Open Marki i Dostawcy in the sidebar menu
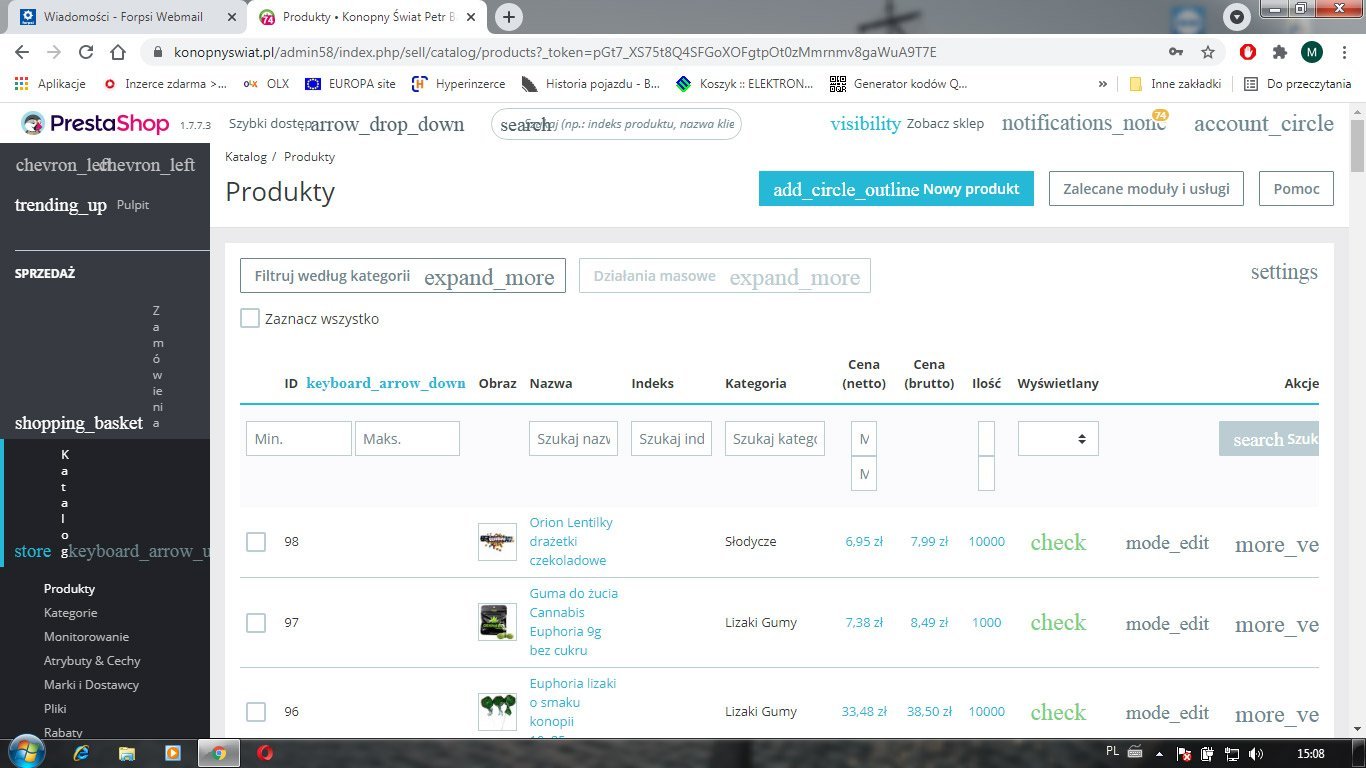1366x768 pixels. pyautogui.click(x=91, y=684)
